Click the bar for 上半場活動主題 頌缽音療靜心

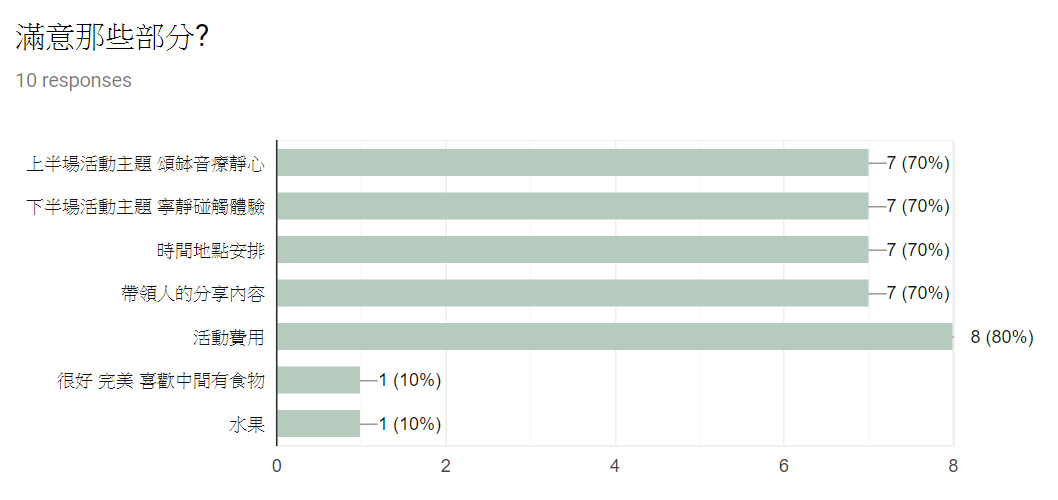click(x=572, y=163)
